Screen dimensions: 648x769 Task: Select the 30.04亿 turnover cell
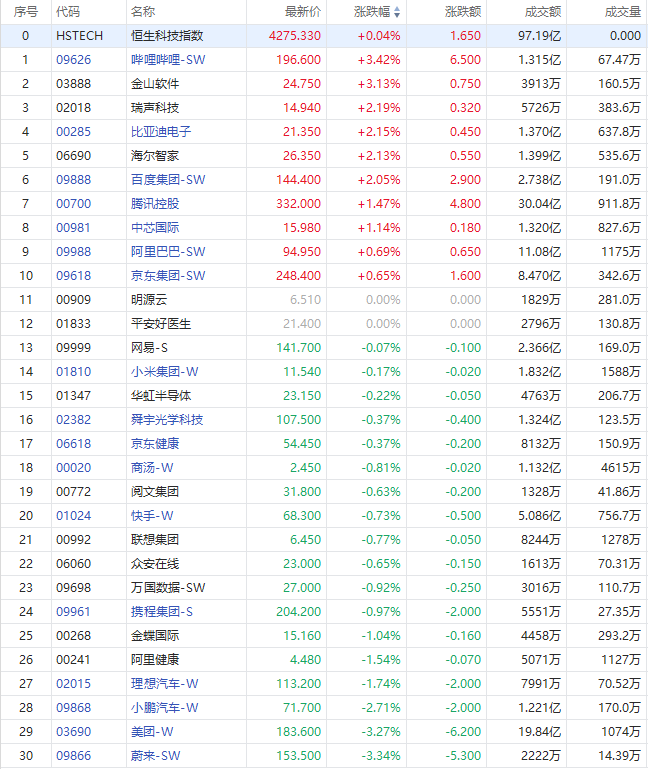pyautogui.click(x=539, y=204)
